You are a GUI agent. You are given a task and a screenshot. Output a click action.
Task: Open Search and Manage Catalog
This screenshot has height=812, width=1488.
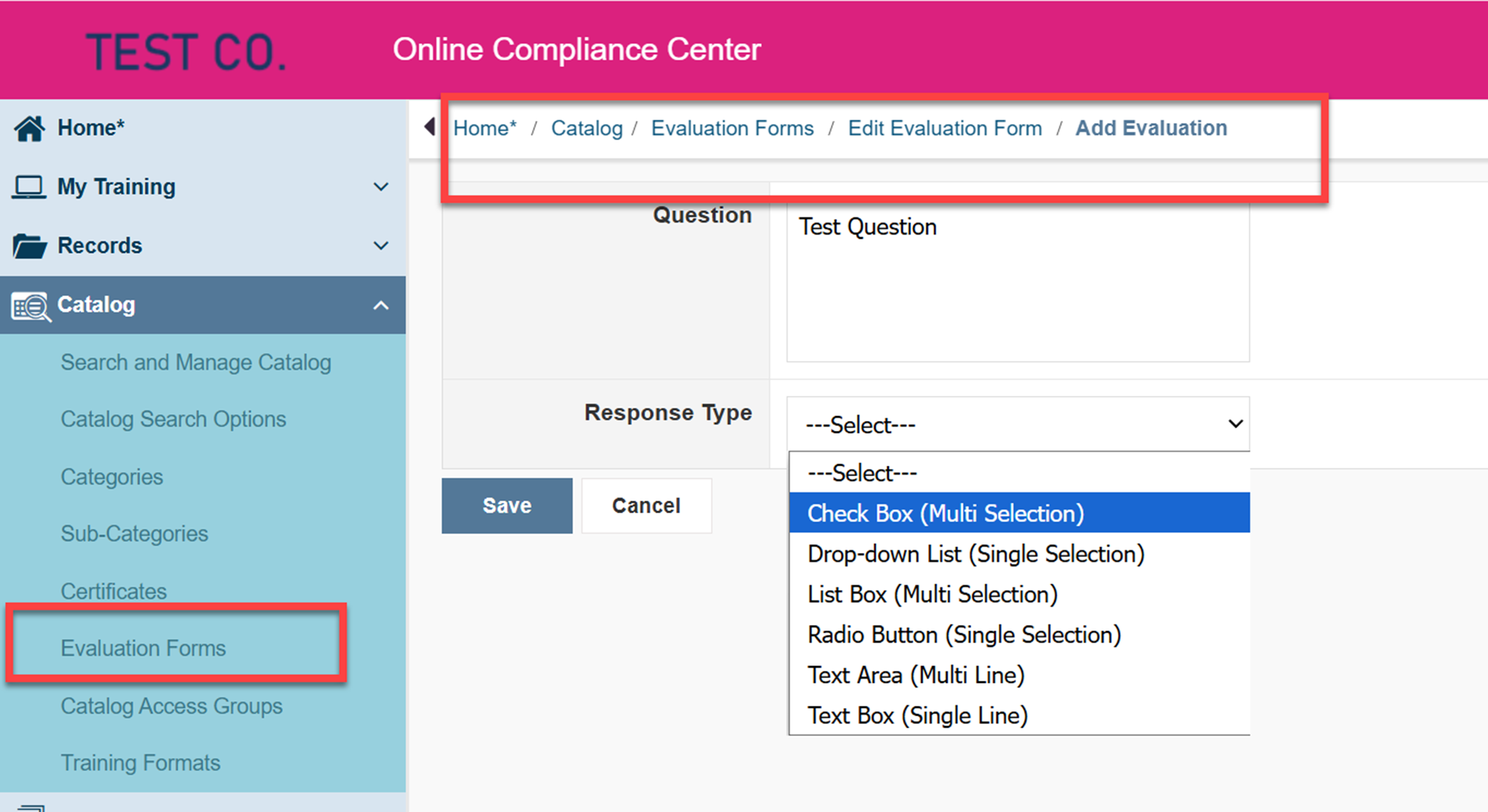[x=196, y=362]
